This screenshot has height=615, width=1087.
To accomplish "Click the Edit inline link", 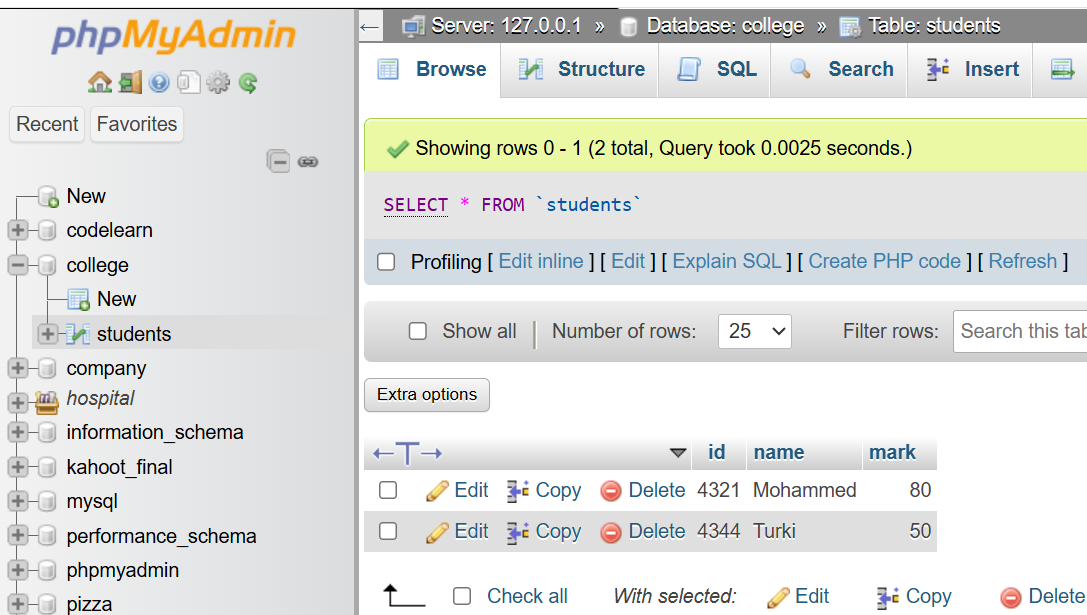I will point(541,261).
